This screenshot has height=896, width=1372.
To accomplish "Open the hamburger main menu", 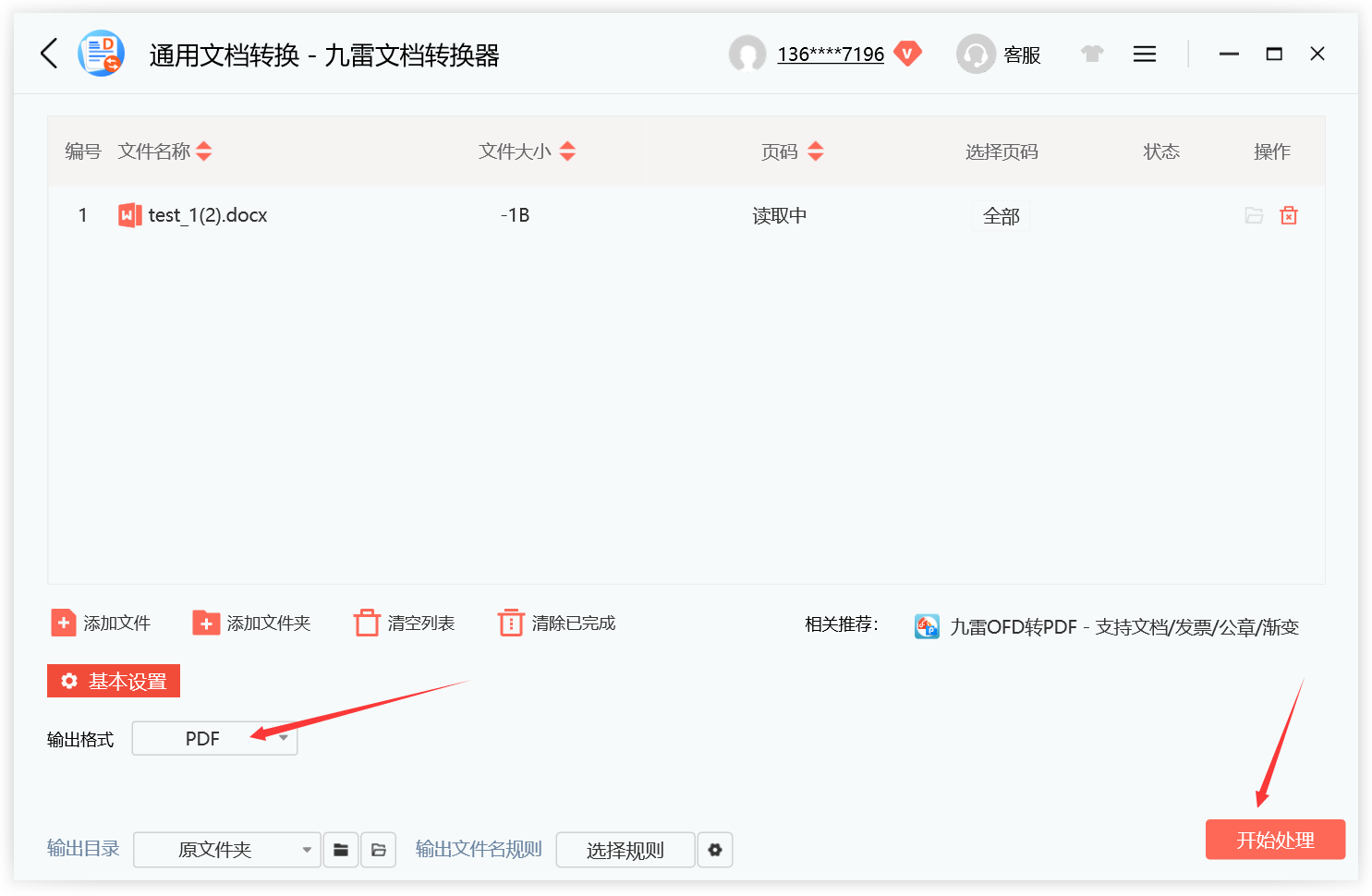I will (x=1145, y=54).
